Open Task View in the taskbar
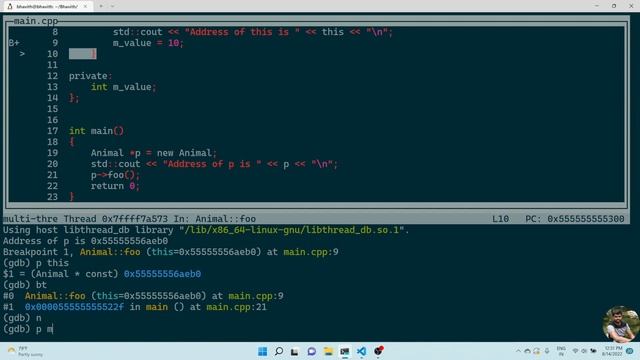Screen dimensions: 640x360 pos(294,351)
